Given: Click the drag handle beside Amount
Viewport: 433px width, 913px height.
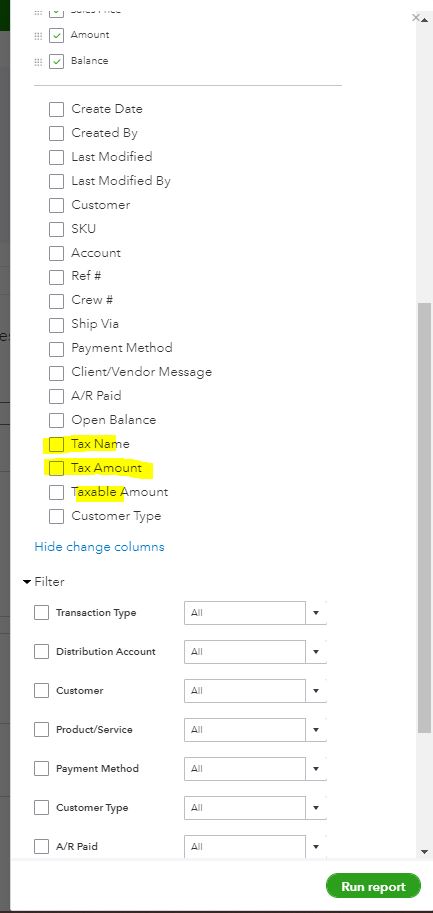Looking at the screenshot, I should point(38,36).
